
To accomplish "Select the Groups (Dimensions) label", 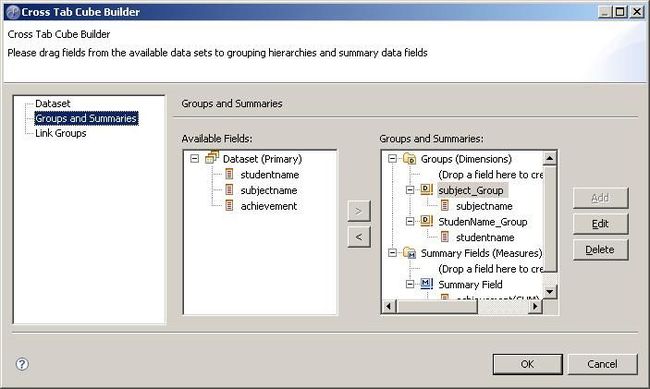I will coord(466,159).
